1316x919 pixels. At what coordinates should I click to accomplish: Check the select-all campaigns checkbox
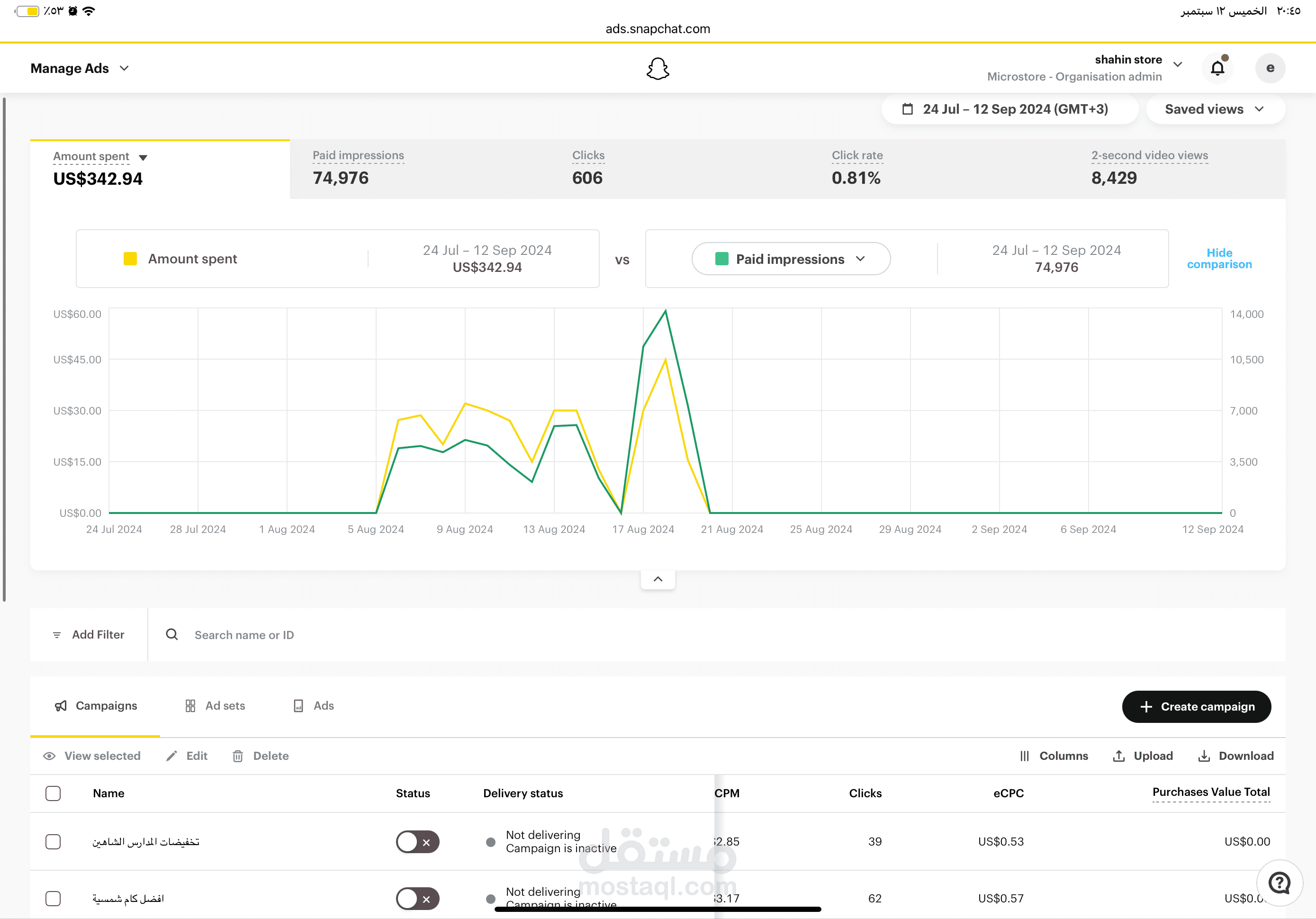tap(53, 793)
